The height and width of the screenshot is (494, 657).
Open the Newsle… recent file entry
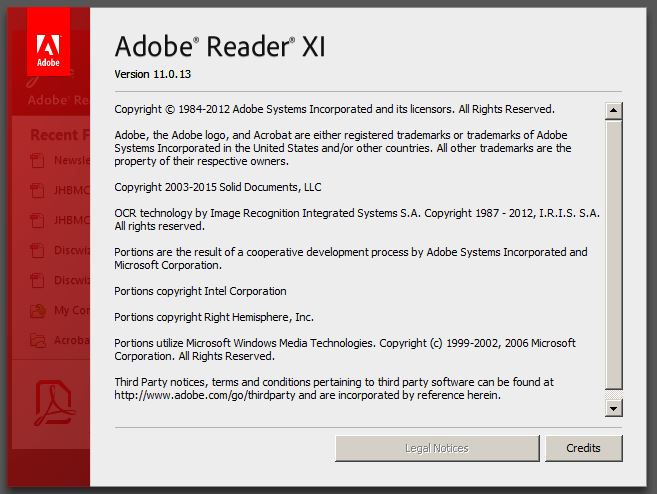pos(72,160)
